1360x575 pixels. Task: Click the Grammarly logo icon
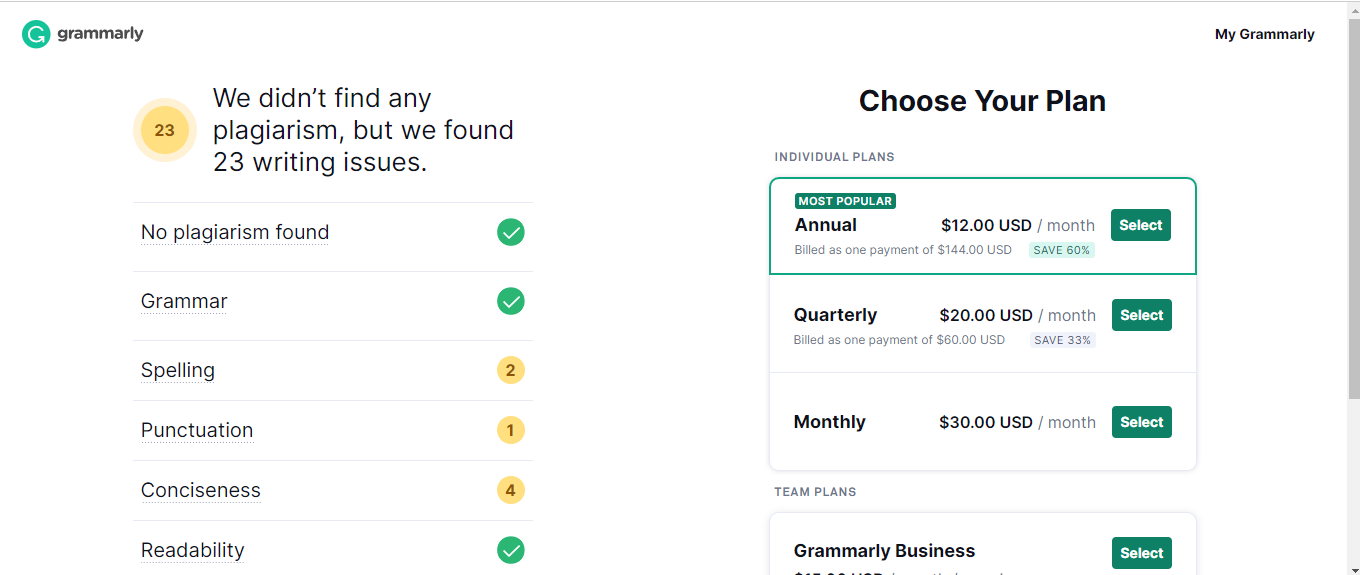36,34
